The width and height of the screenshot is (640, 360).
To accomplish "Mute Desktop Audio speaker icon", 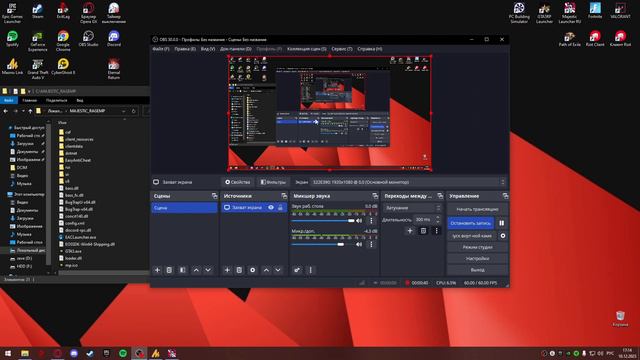I will 359,220.
